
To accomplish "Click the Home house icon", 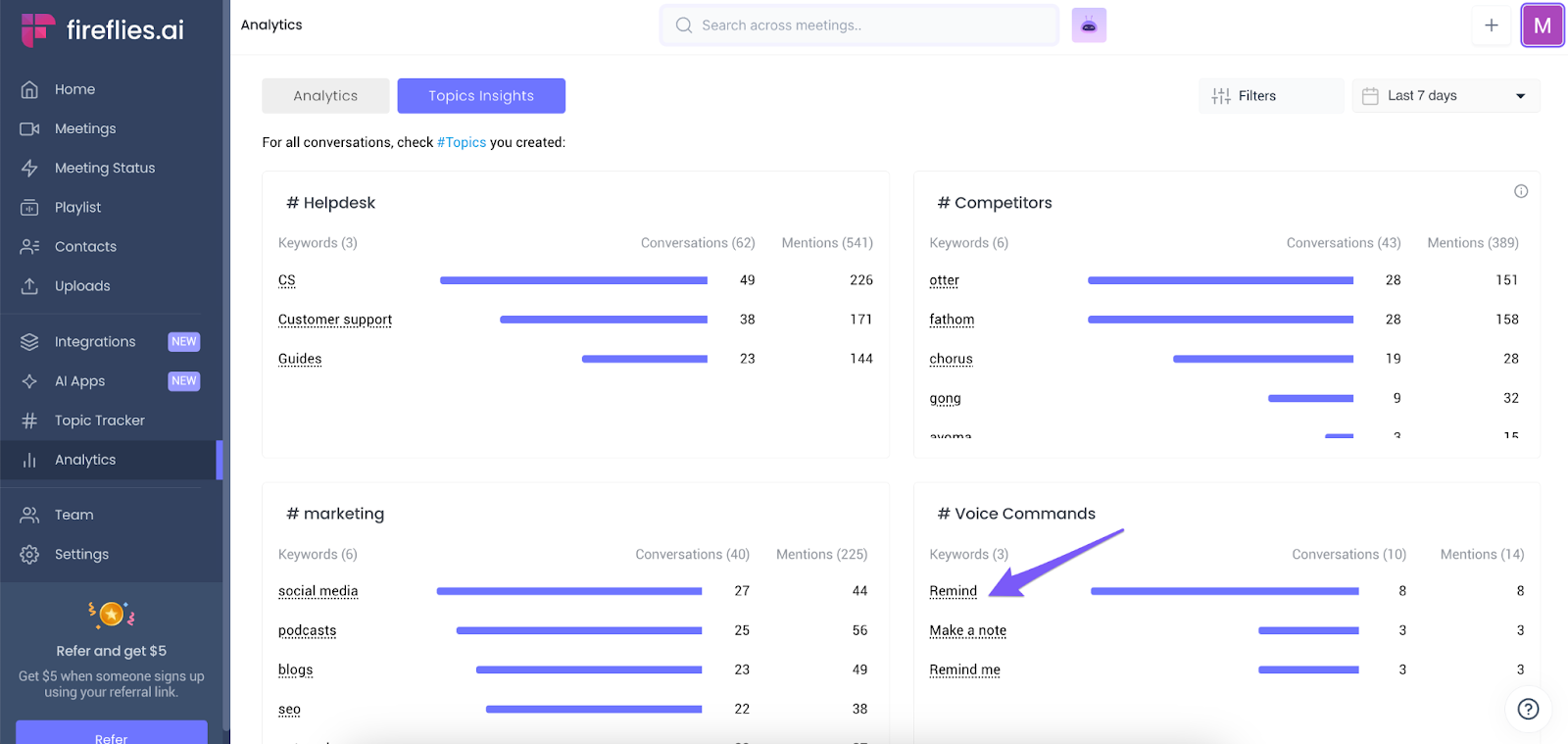I will (29, 89).
